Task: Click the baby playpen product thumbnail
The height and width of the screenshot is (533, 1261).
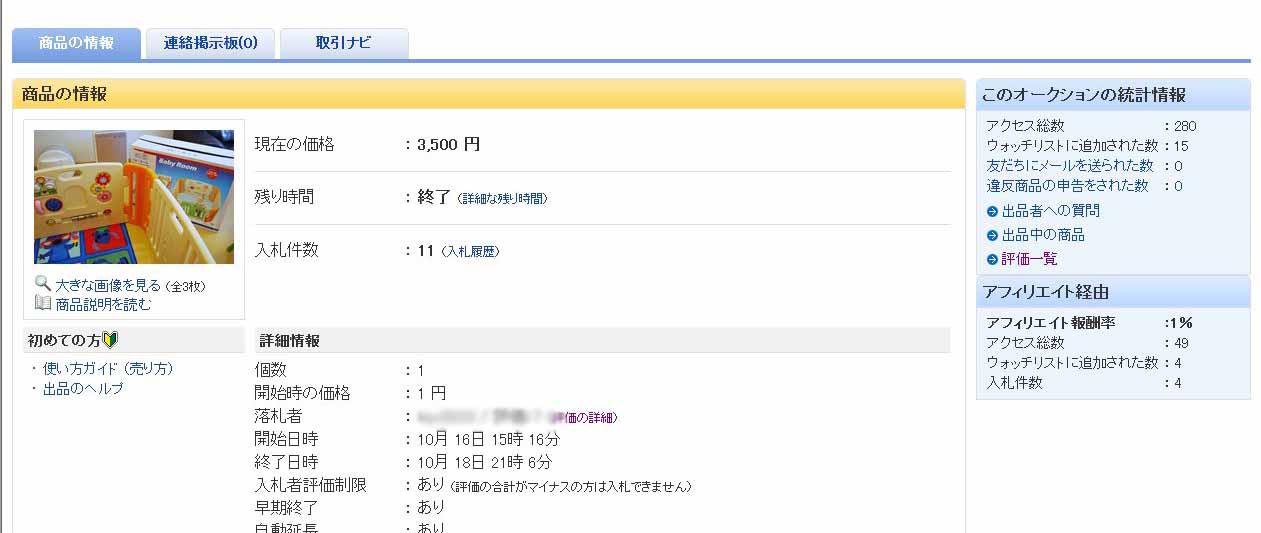Action: [x=134, y=197]
